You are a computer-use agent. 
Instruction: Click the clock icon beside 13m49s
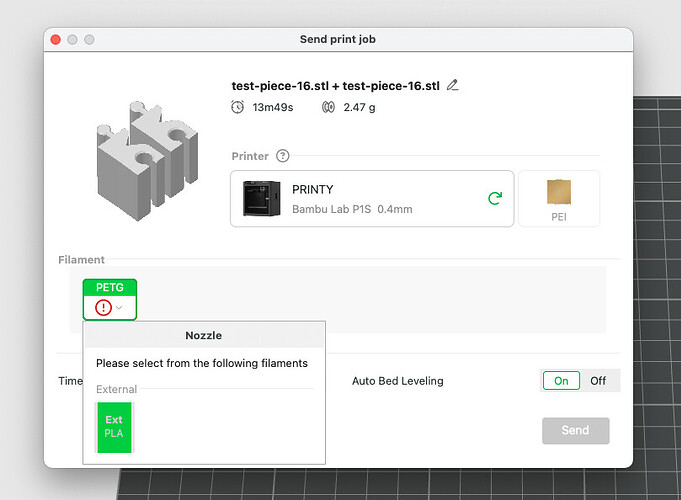pos(238,107)
